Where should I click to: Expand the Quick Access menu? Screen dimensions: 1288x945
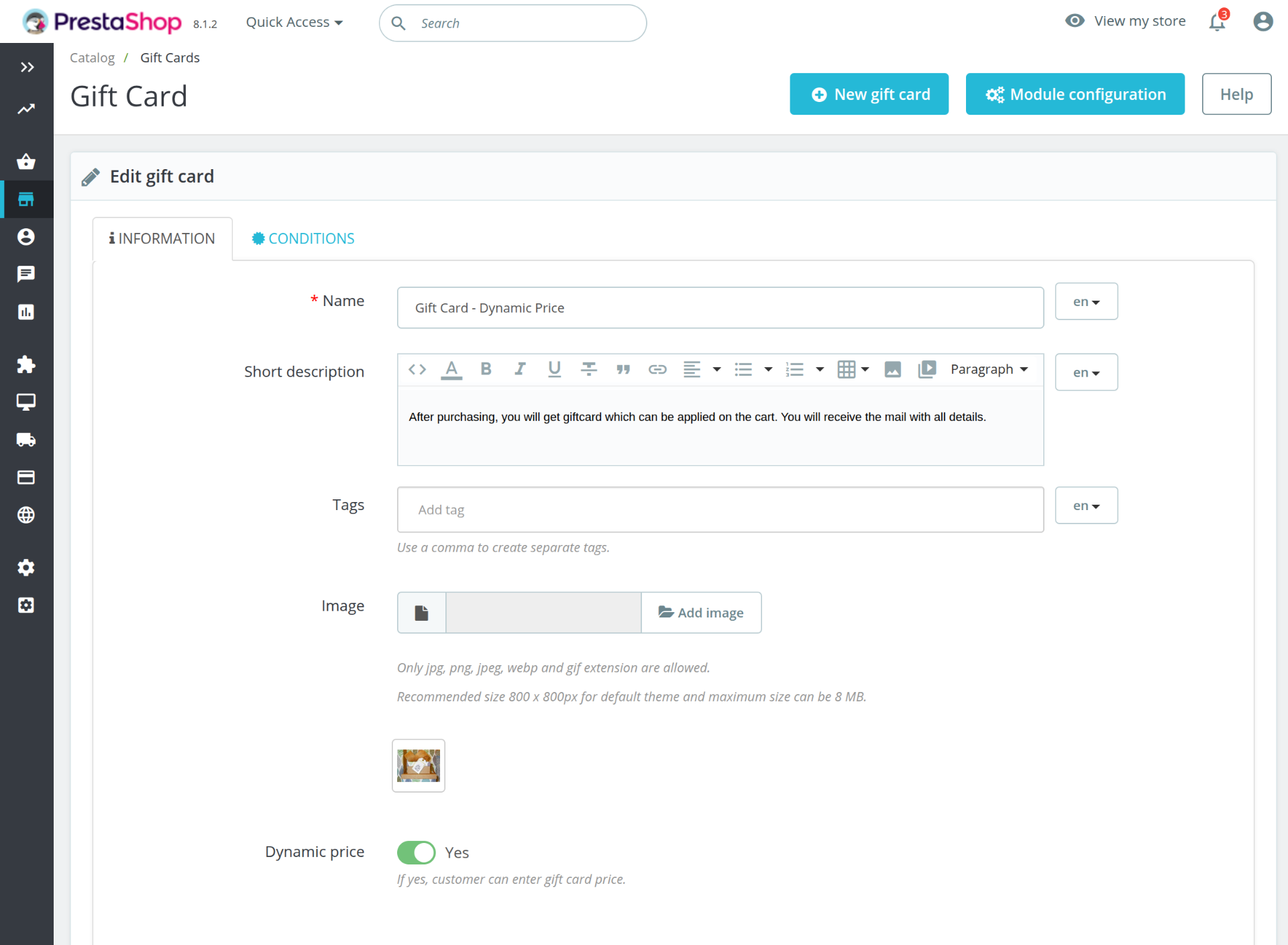294,22
